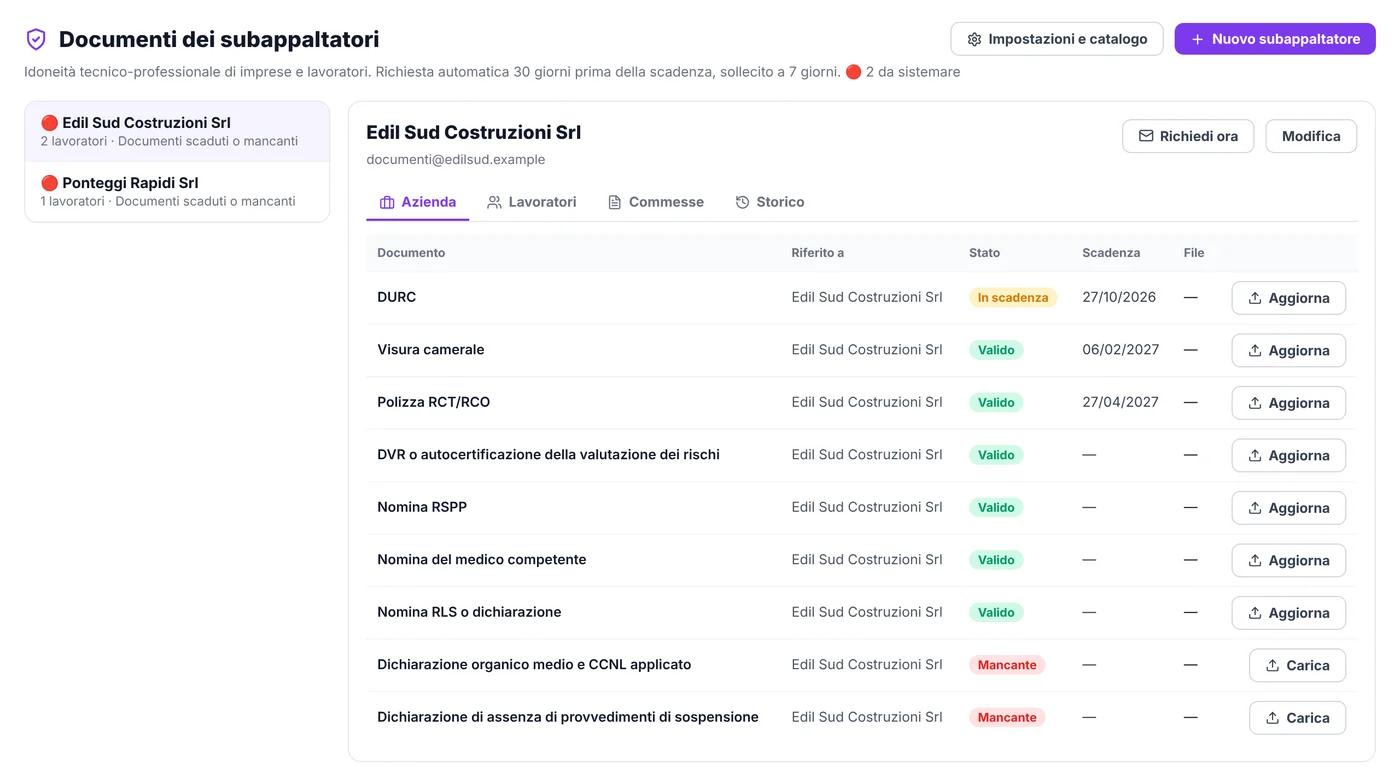Select Ponteggi Rapidi Srl in the sidebar
1400x784 pixels.
[177, 191]
